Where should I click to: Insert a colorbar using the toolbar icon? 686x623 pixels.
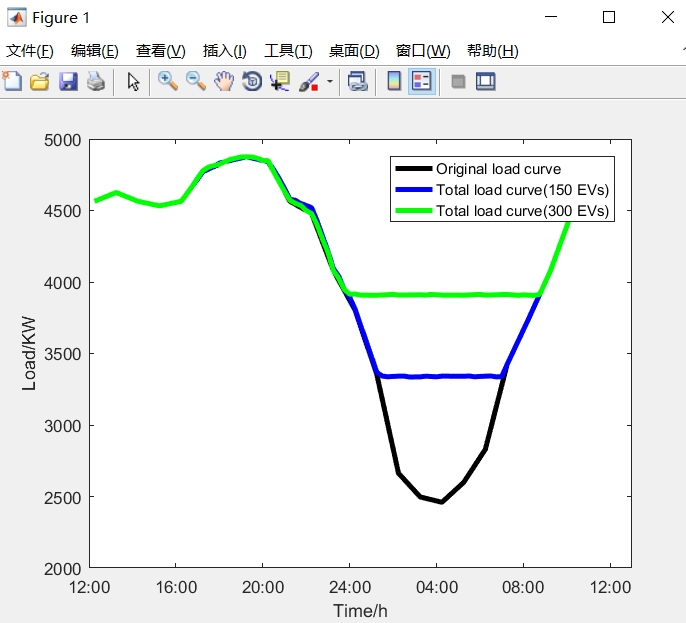(x=394, y=81)
